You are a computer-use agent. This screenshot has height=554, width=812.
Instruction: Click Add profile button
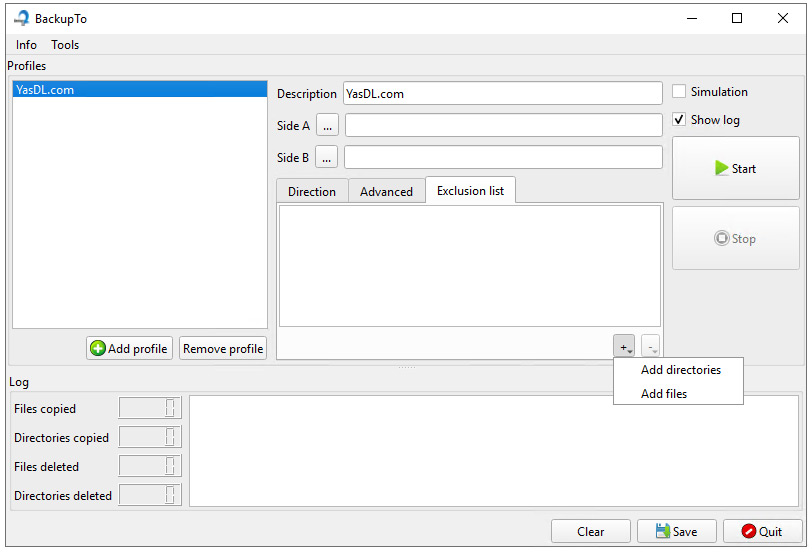tap(129, 348)
